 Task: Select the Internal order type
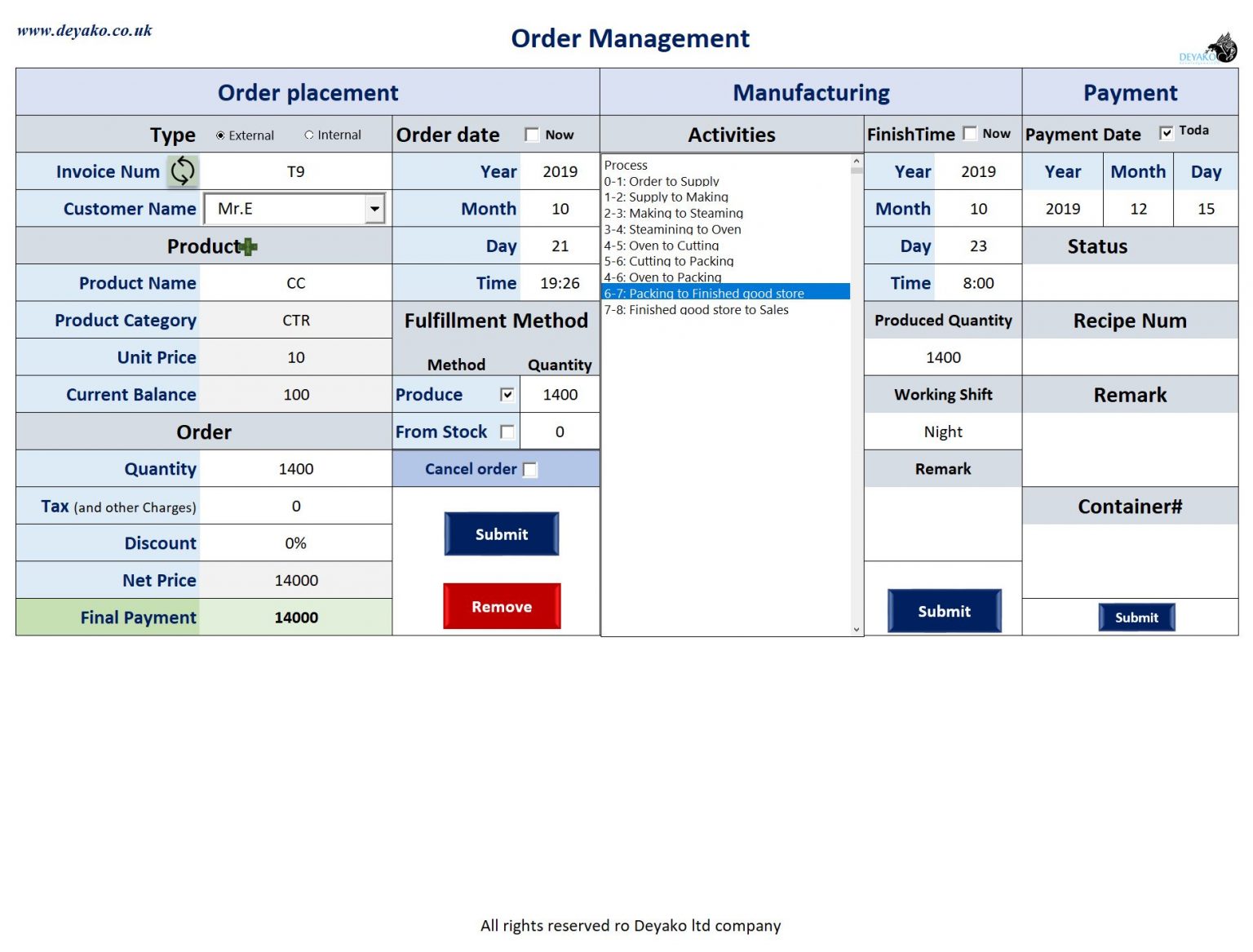coord(310,135)
